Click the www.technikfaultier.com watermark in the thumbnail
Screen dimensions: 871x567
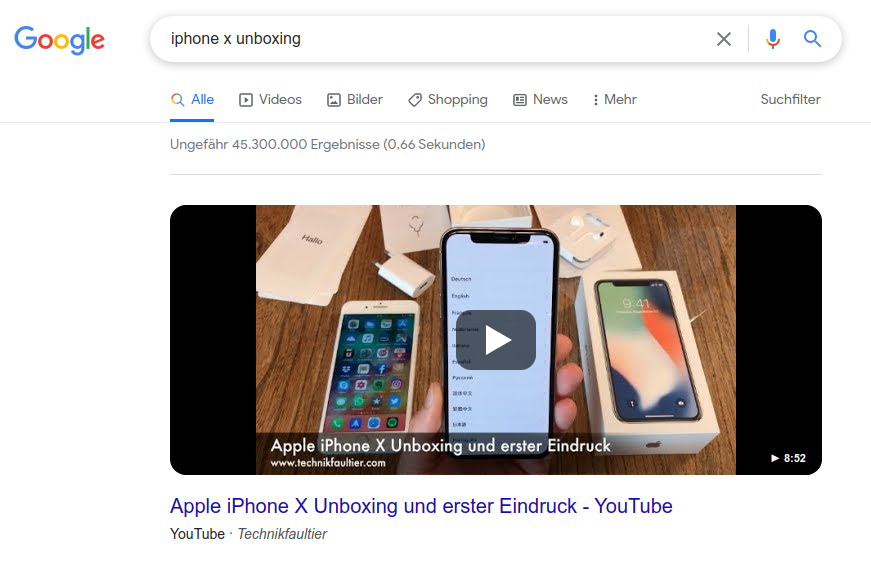pyautogui.click(x=328, y=463)
